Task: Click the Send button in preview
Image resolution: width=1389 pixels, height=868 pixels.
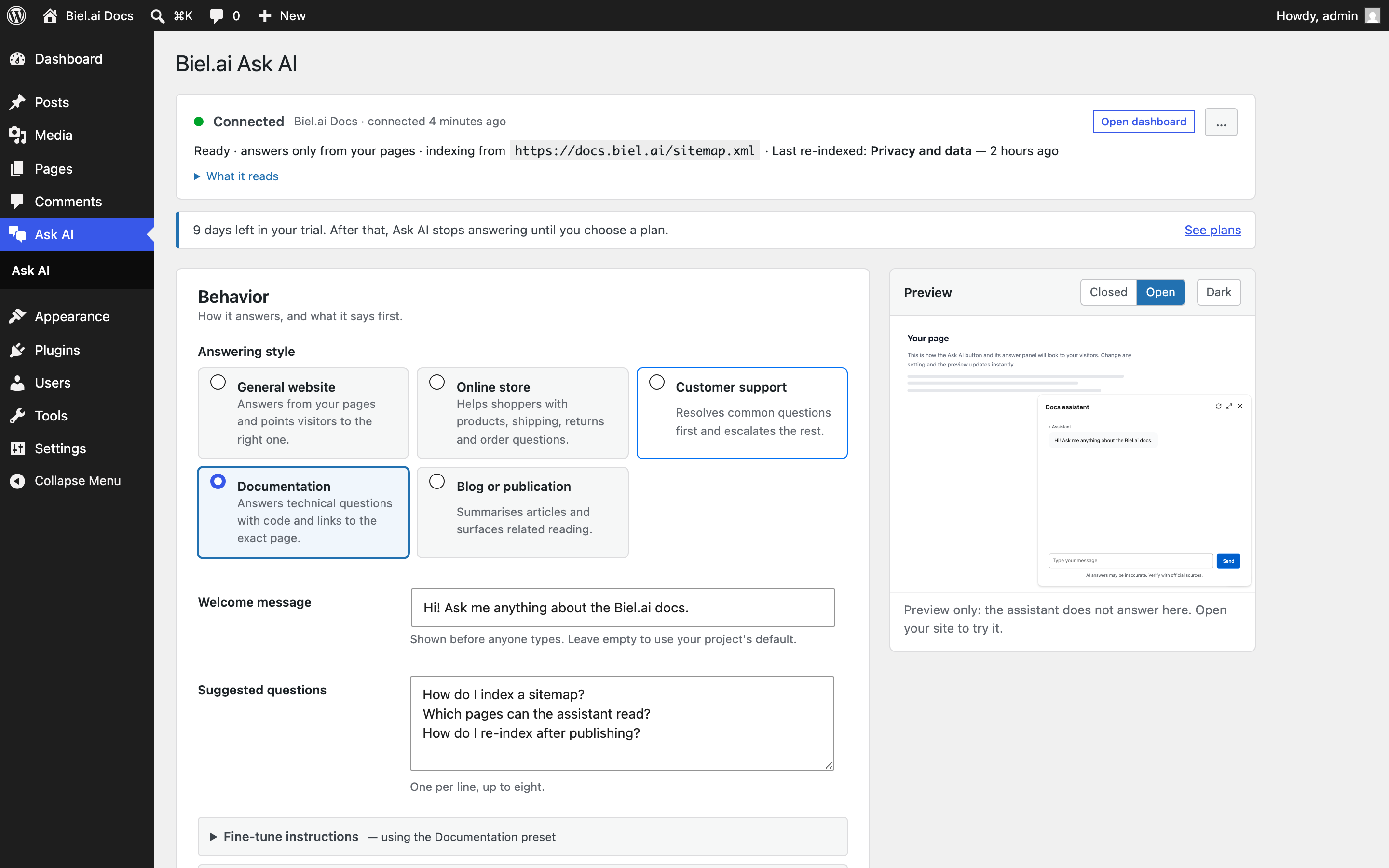Action: [1228, 560]
